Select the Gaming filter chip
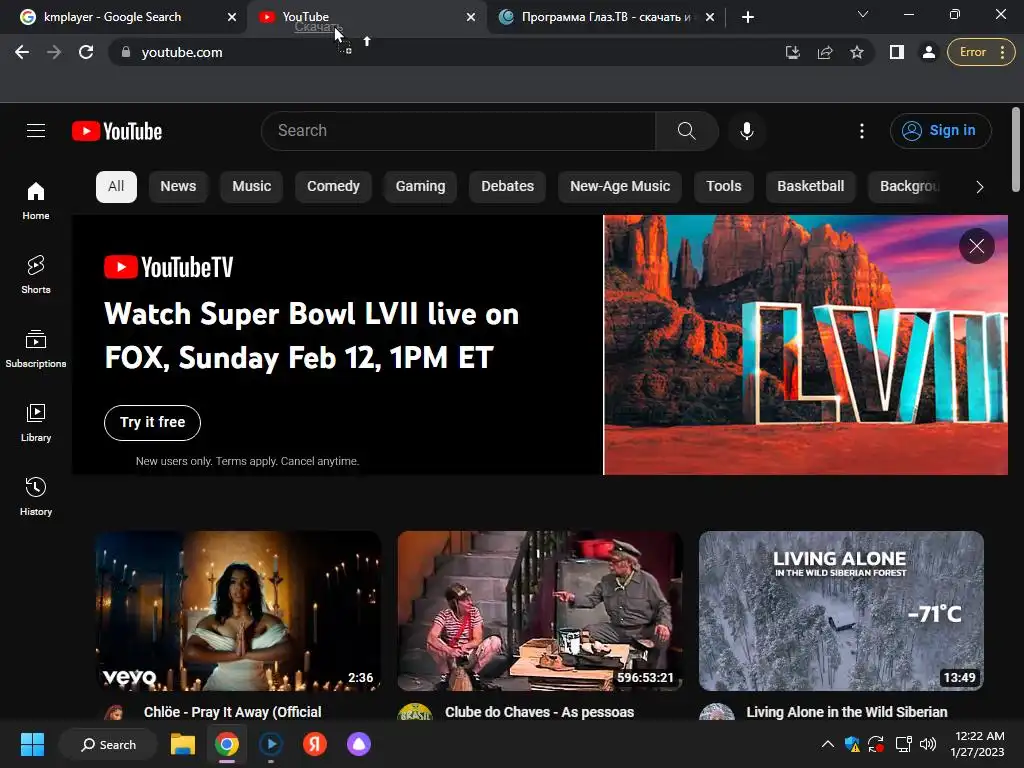 pyautogui.click(x=420, y=187)
